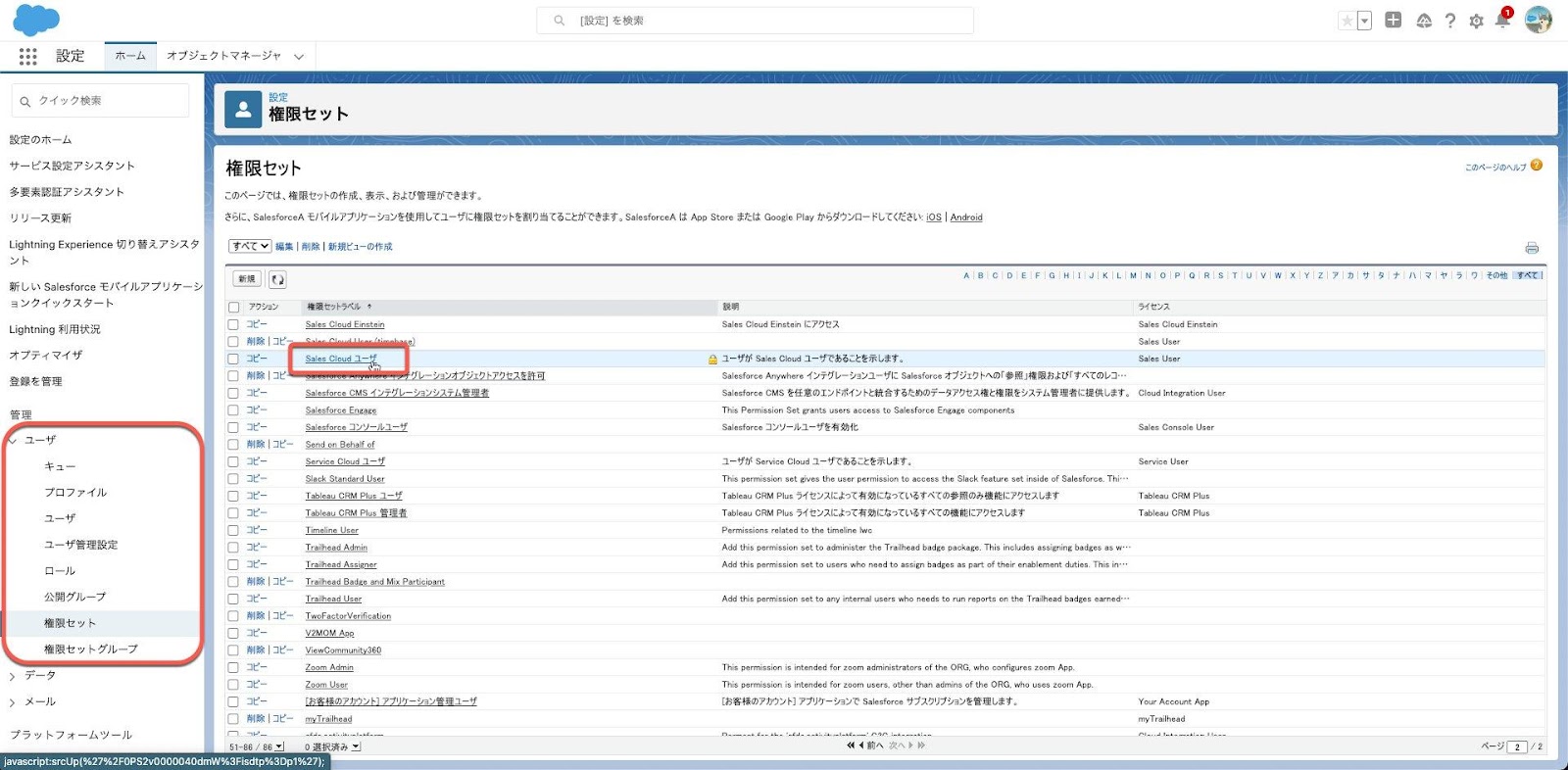Screen dimensions: 1568x770
Task: Open オプティマイザ in sidebar
Action: (x=46, y=356)
